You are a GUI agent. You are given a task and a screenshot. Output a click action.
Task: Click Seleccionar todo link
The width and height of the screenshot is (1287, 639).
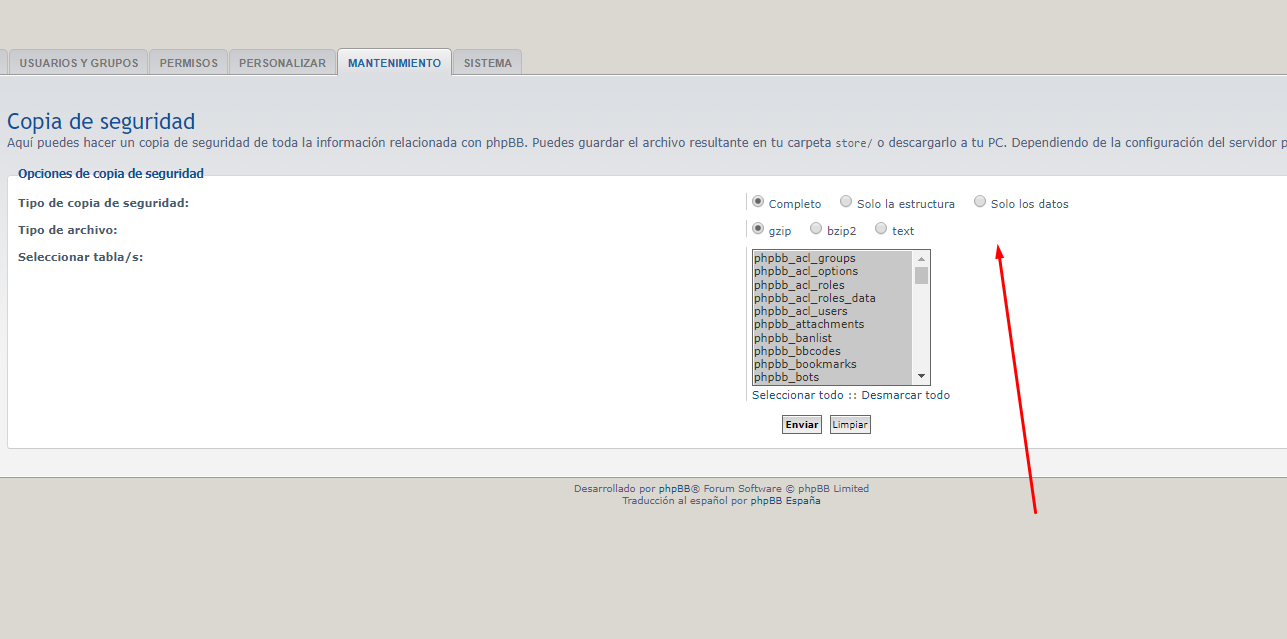point(797,395)
